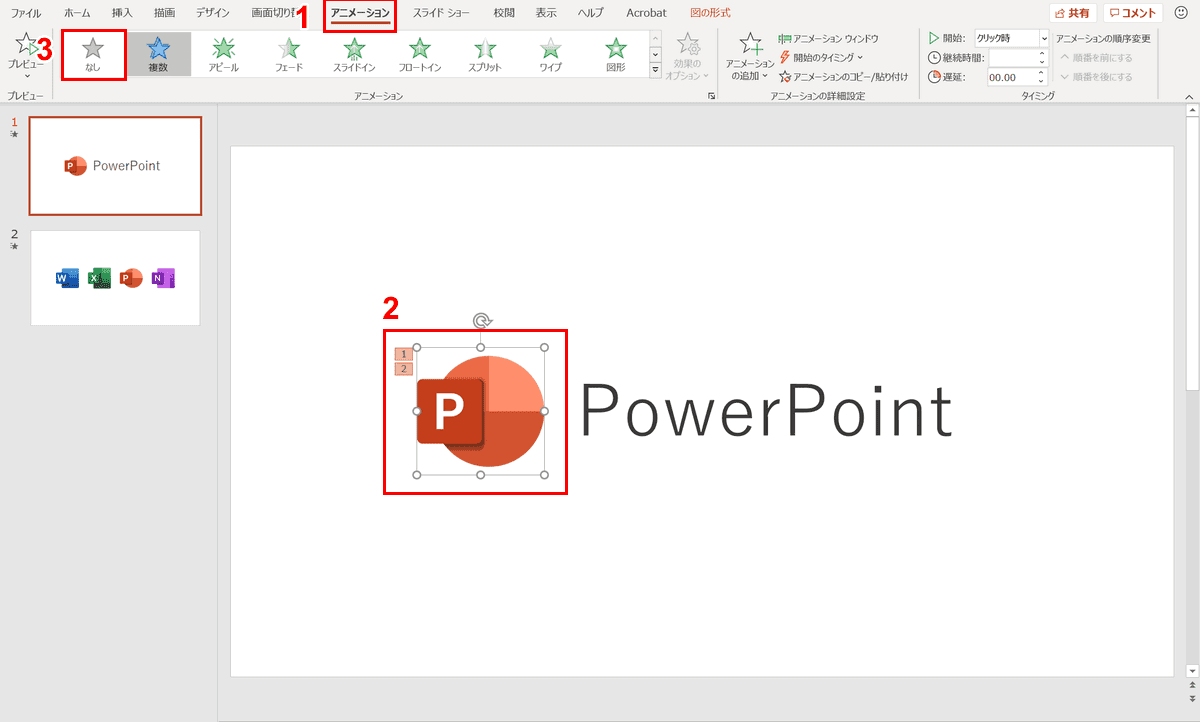Image resolution: width=1200 pixels, height=722 pixels.
Task: Select slide 1 thumbnail
Action: (115, 166)
